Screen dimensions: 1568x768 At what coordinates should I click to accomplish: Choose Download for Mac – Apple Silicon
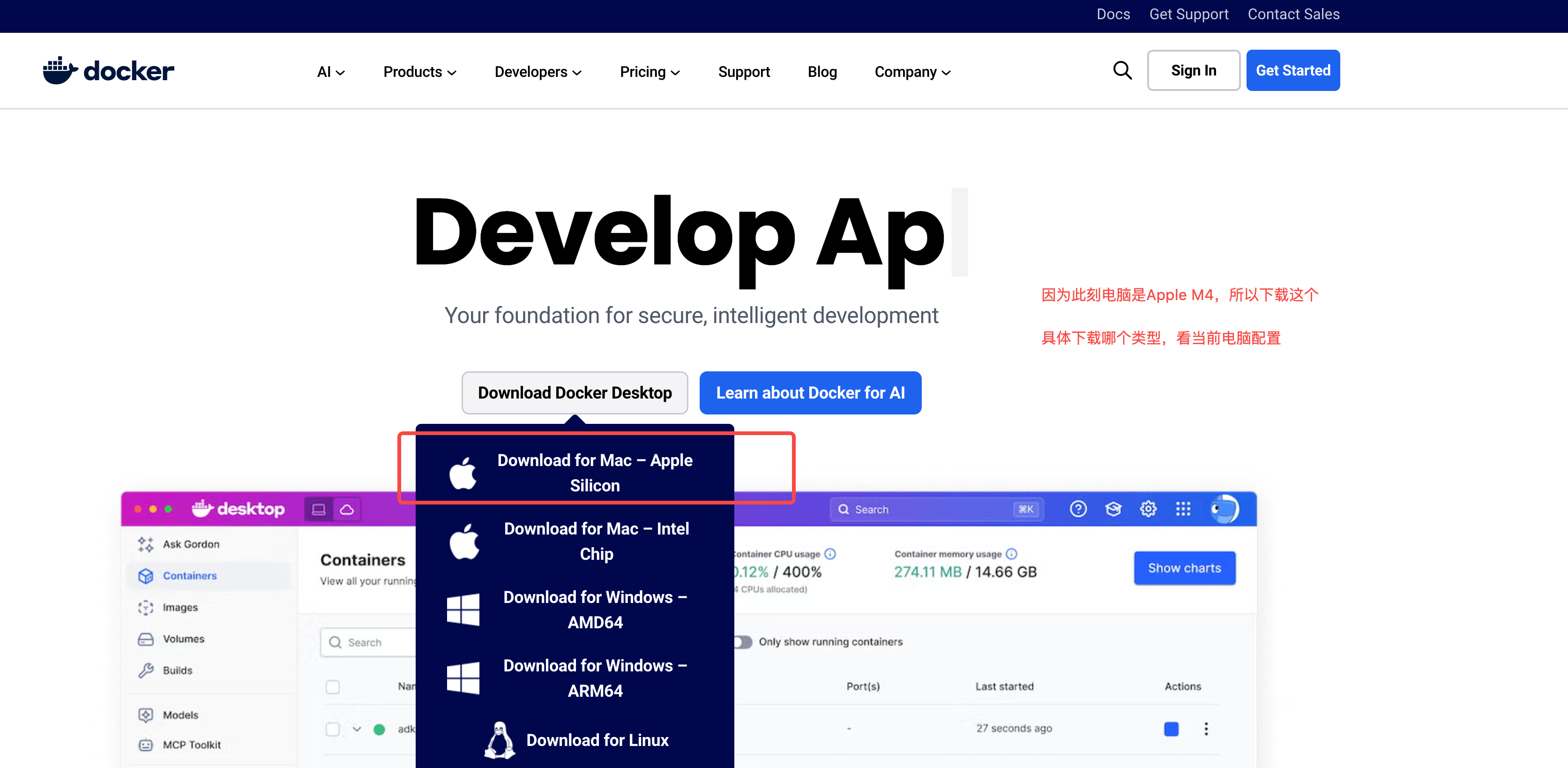pos(575,473)
